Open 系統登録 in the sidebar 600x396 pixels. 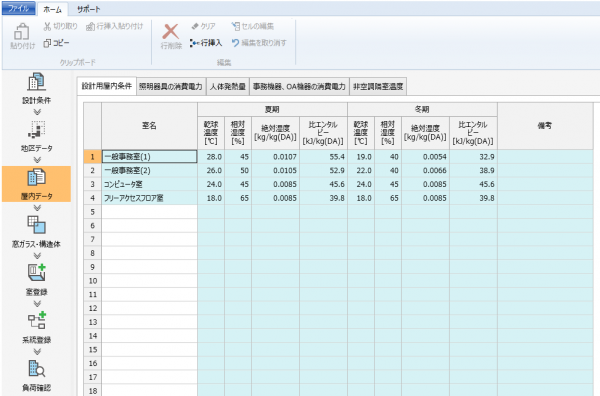(x=36, y=328)
